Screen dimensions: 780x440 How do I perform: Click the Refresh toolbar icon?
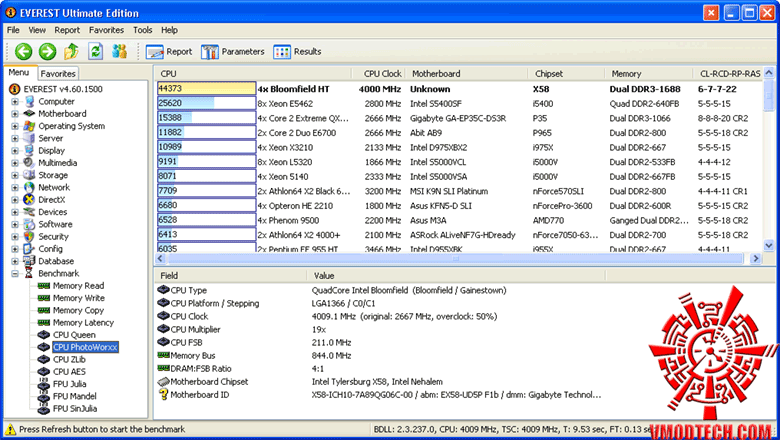pyautogui.click(x=96, y=51)
